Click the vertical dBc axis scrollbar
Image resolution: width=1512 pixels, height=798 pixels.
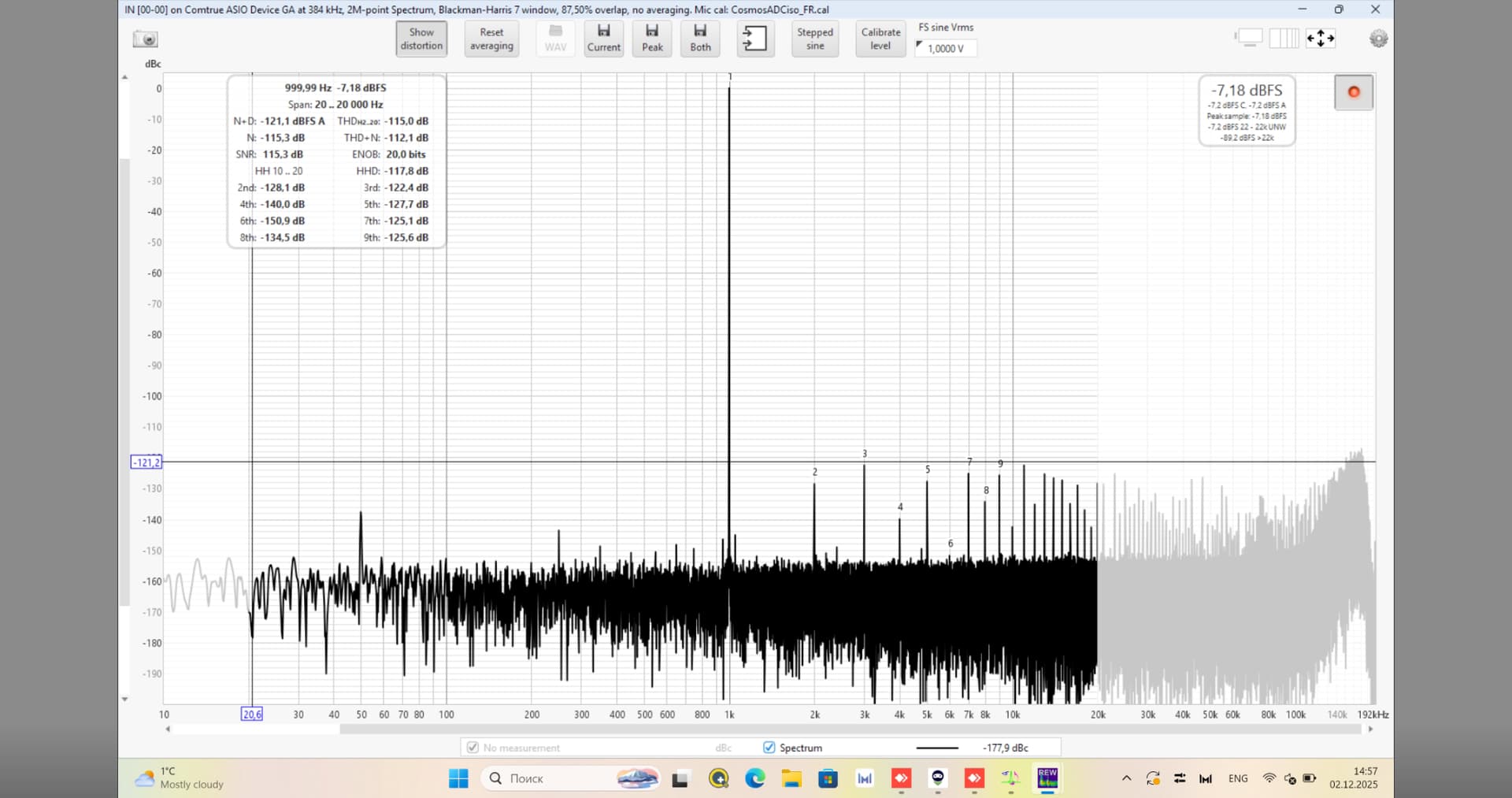pyautogui.click(x=124, y=382)
